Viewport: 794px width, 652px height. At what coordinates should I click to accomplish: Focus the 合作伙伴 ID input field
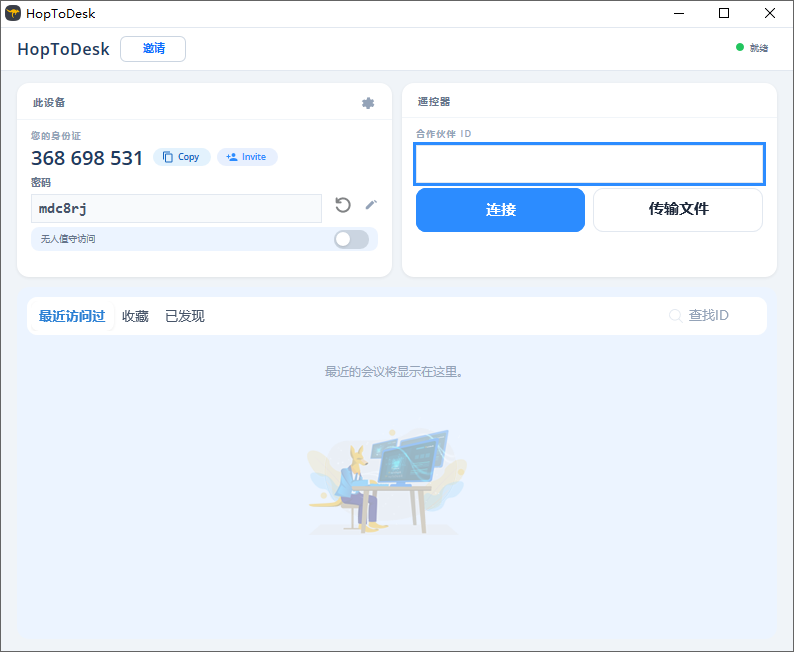point(589,164)
